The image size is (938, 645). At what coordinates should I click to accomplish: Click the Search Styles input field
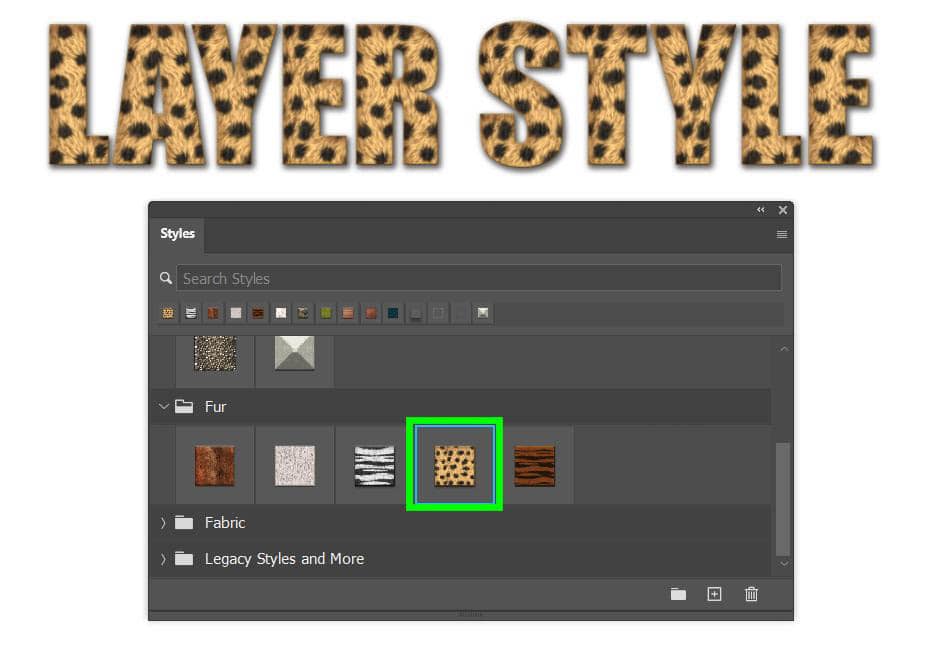(x=479, y=278)
